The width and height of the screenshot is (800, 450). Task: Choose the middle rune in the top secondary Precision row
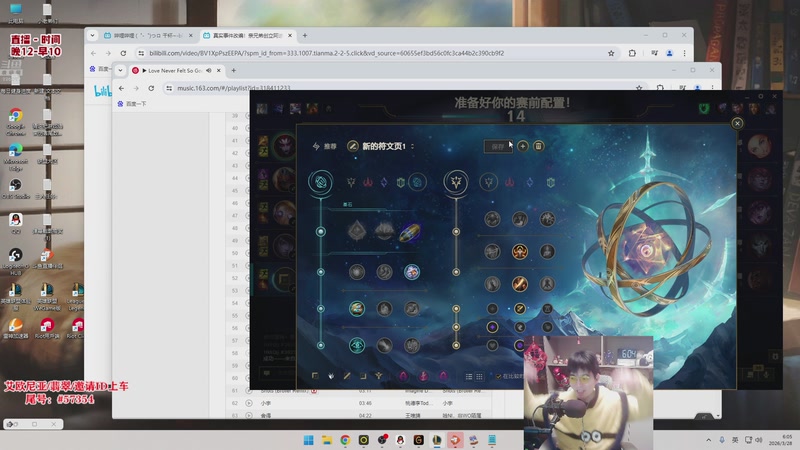tap(520, 219)
